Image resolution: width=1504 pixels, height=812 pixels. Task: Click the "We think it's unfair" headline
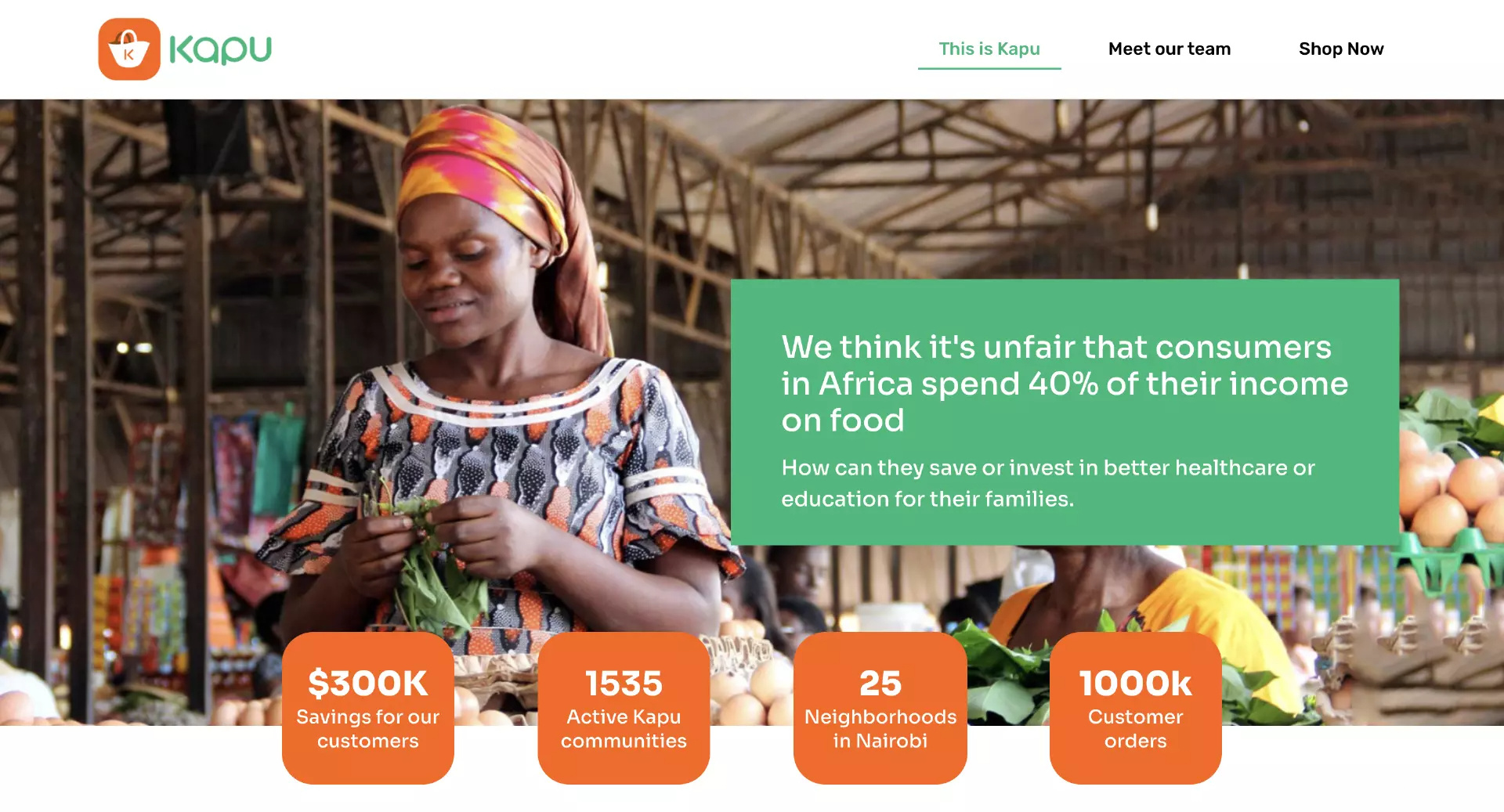click(1064, 383)
